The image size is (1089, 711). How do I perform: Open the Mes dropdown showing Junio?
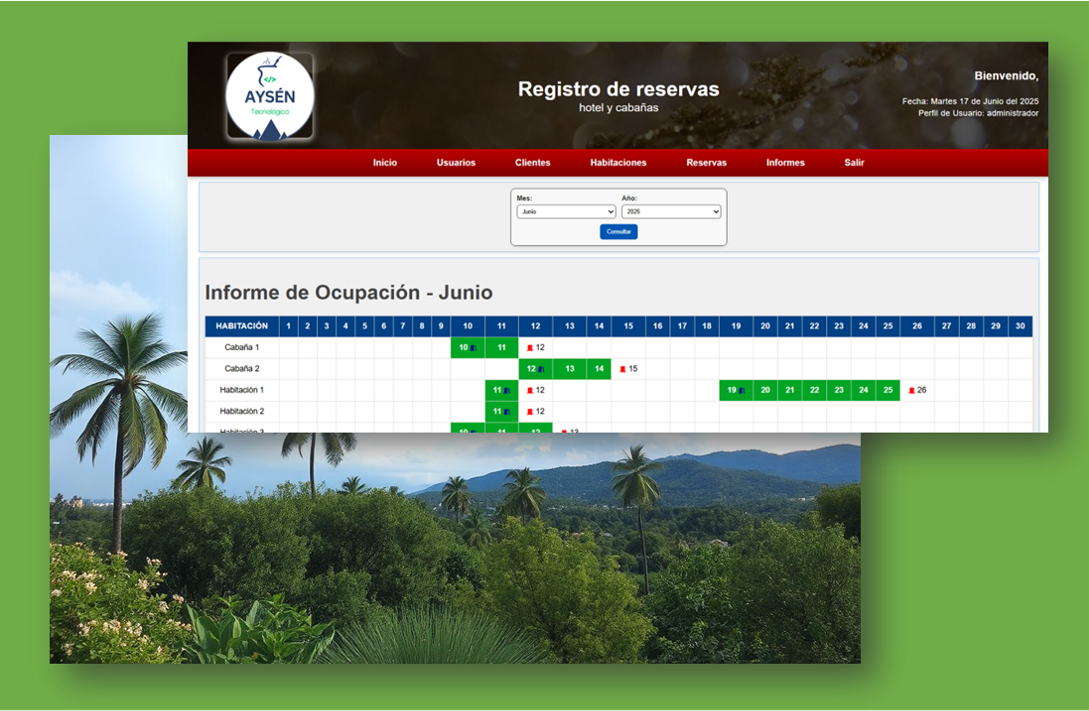(566, 212)
